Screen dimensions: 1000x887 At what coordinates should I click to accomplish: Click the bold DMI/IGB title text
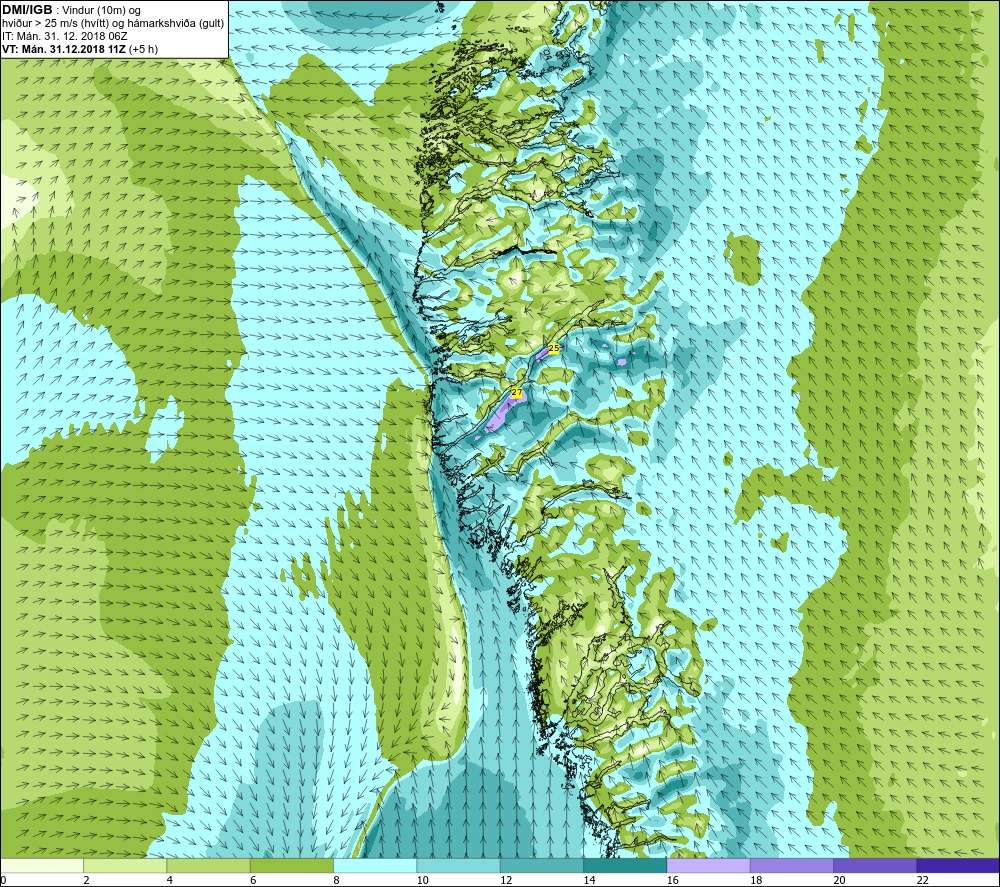click(x=27, y=10)
